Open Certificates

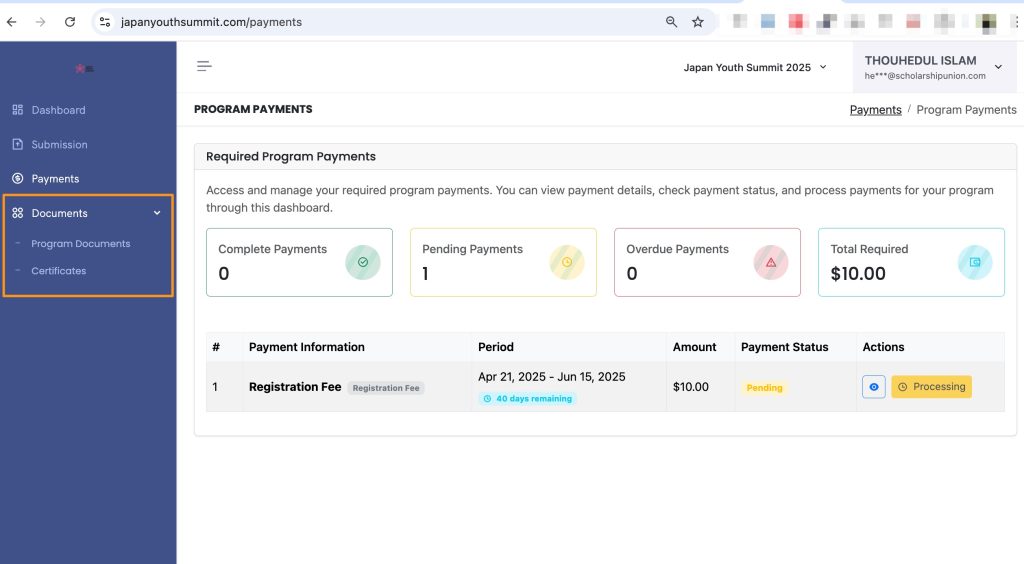click(x=59, y=271)
